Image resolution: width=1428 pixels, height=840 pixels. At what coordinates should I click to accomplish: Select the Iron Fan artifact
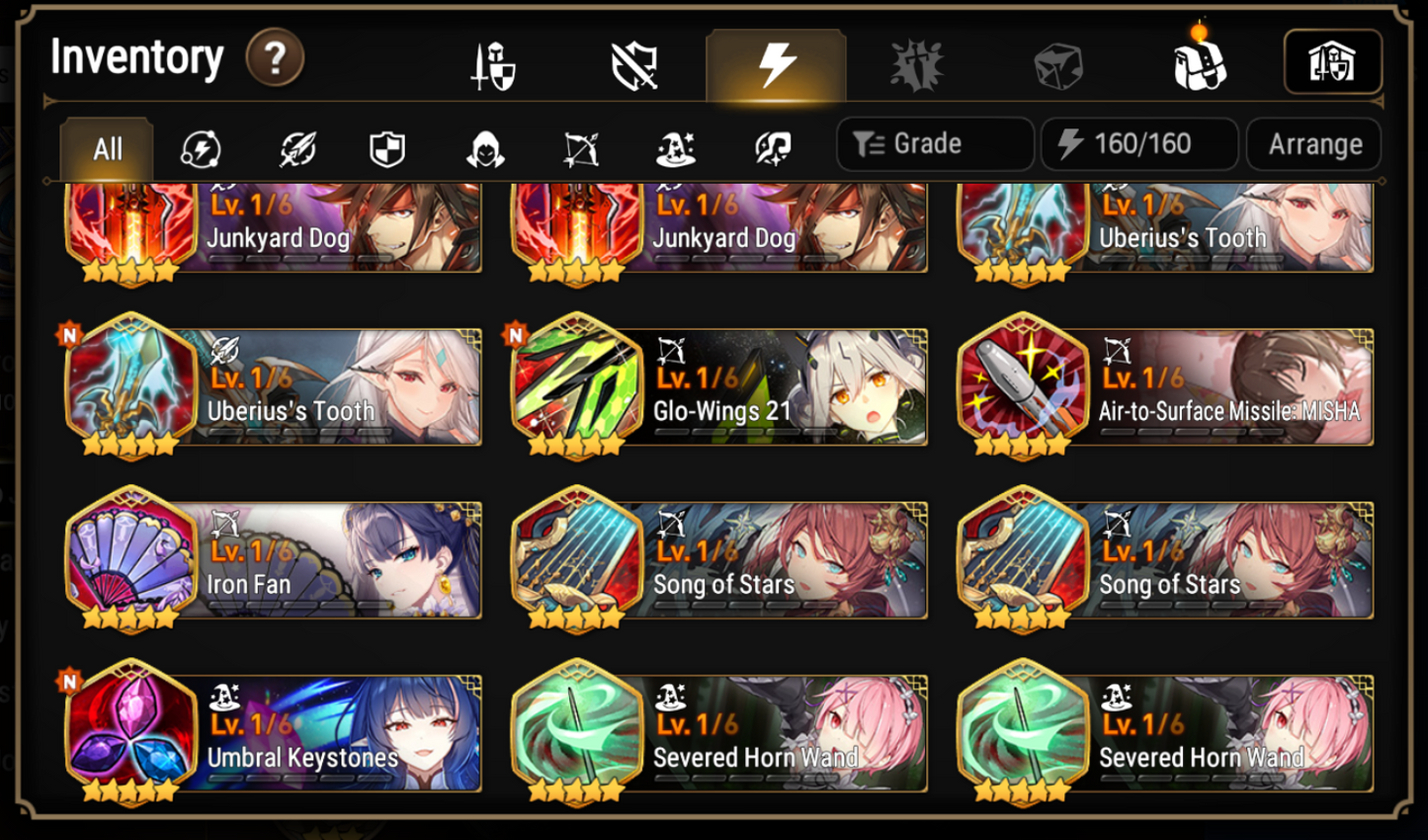click(274, 560)
